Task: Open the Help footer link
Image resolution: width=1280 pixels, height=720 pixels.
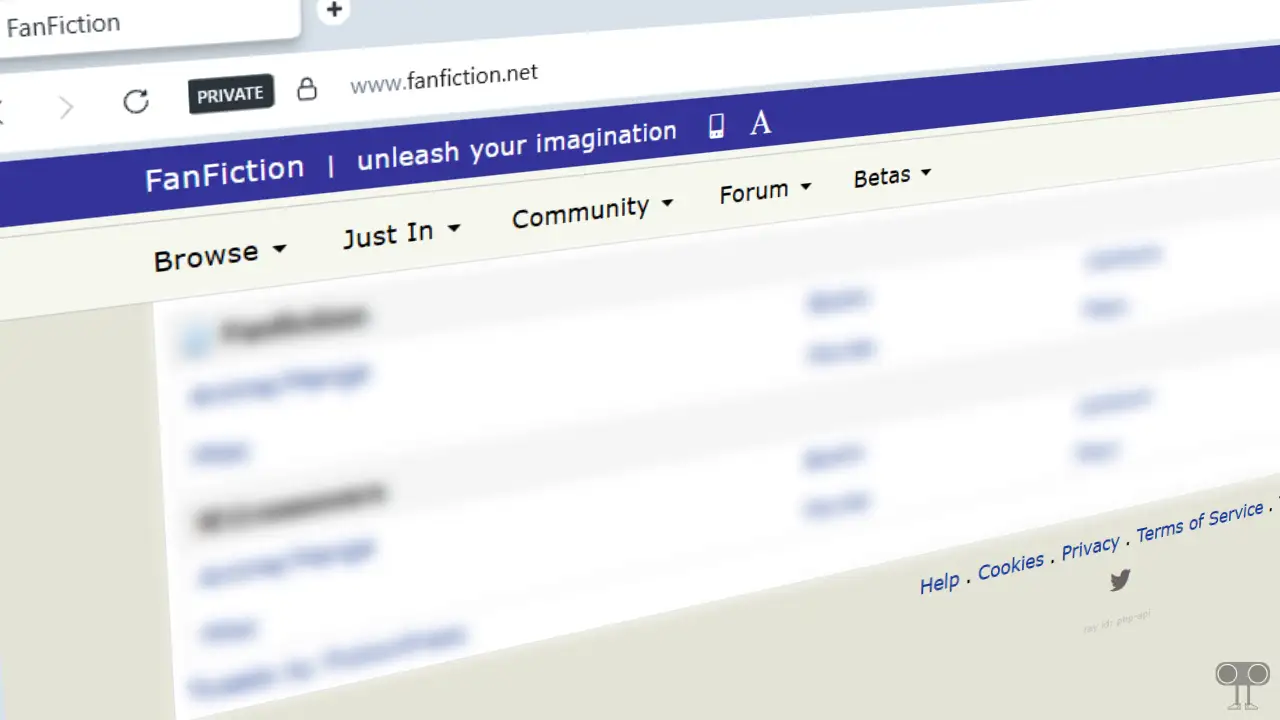Action: click(940, 583)
